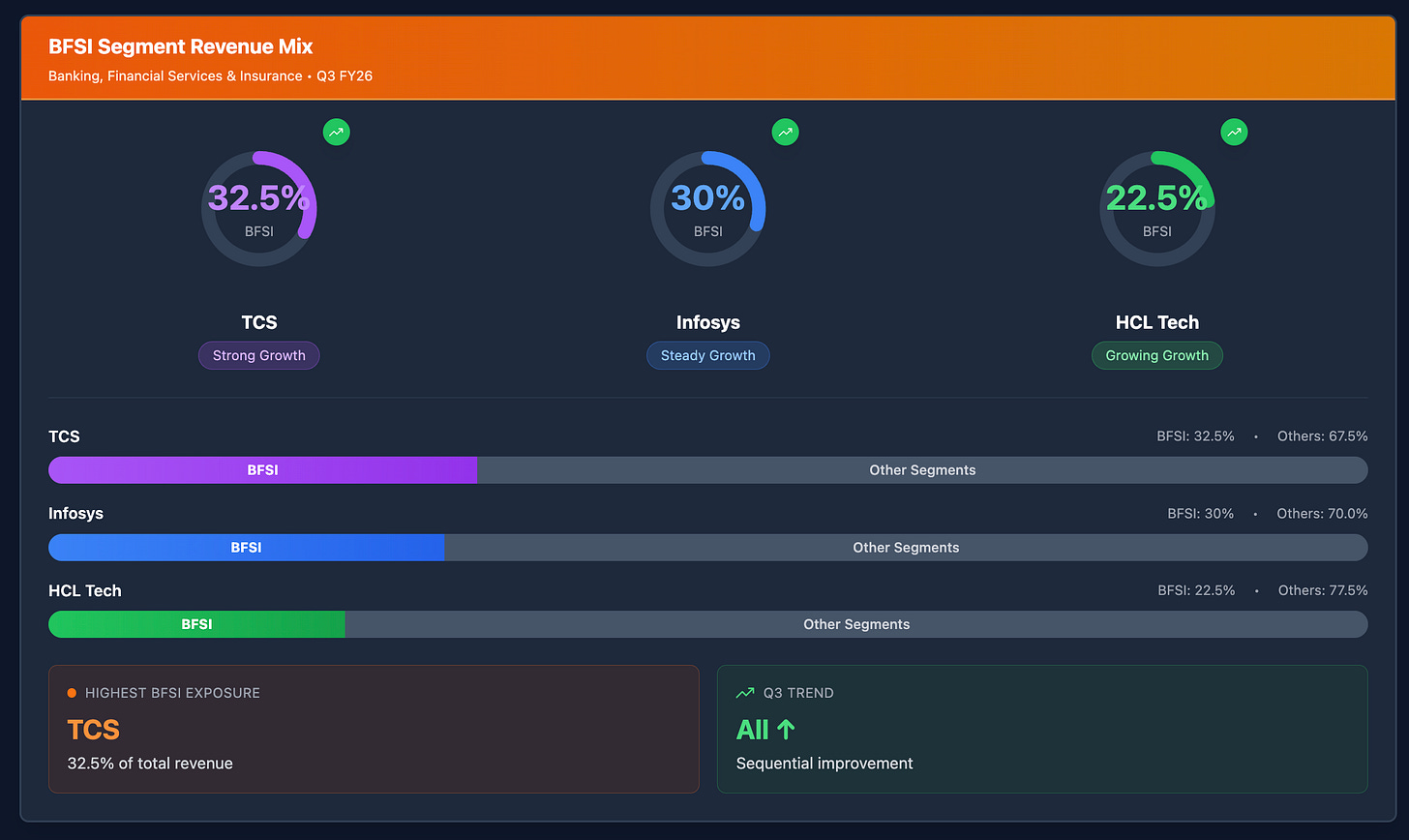This screenshot has height=840, width=1409.
Task: Click the HCL Tech name under the green gauge
Action: (1157, 322)
